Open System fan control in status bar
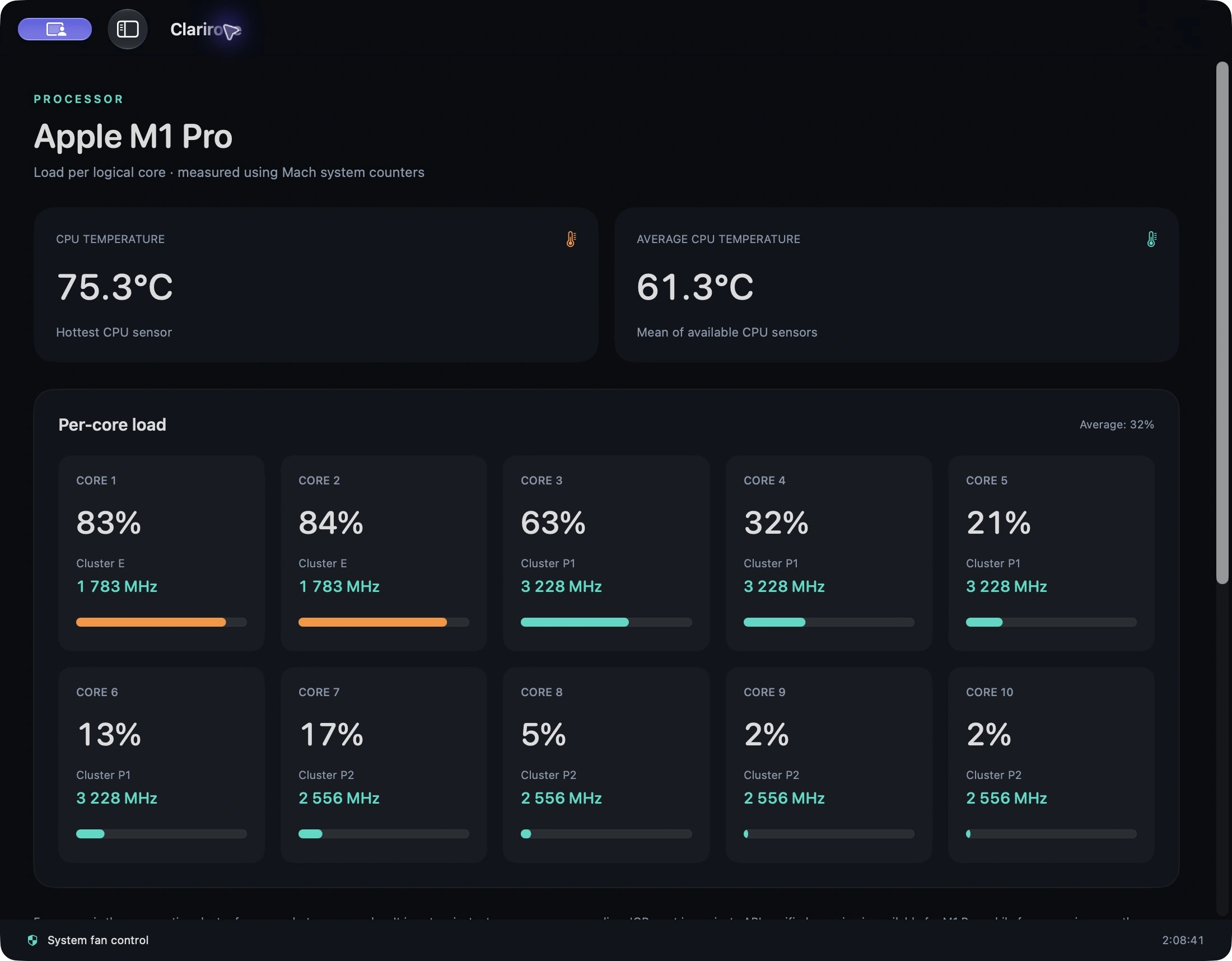1232x961 pixels. pyautogui.click(x=97, y=940)
